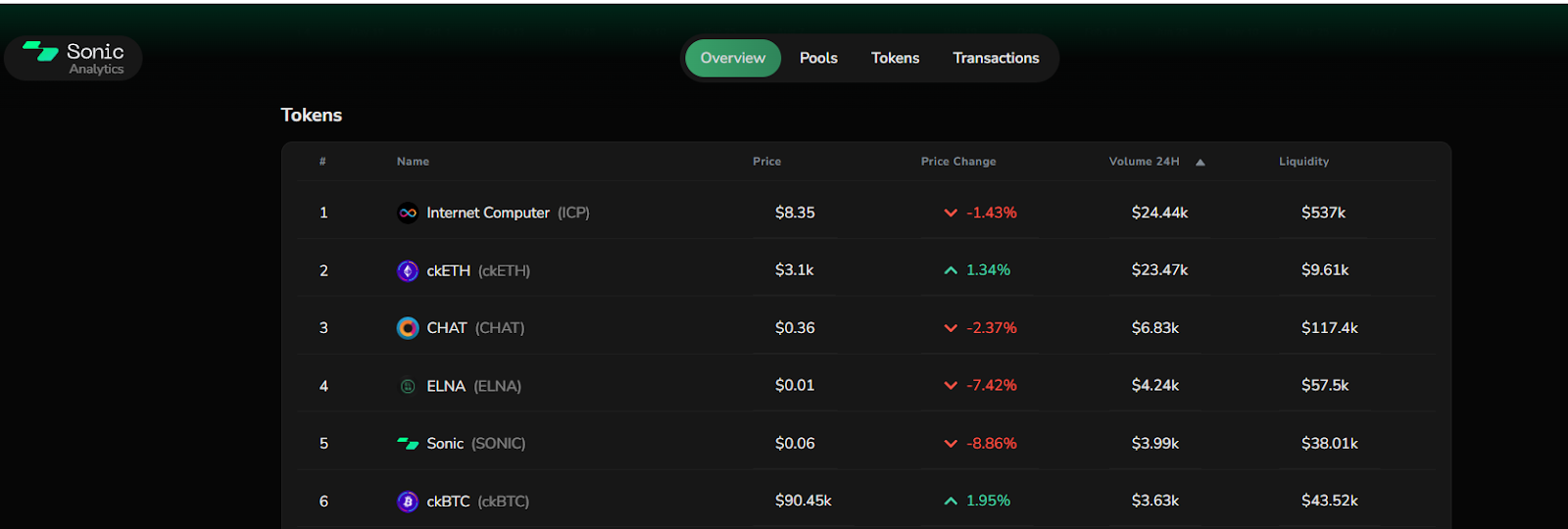Sort tokens by Price column

[766, 162]
